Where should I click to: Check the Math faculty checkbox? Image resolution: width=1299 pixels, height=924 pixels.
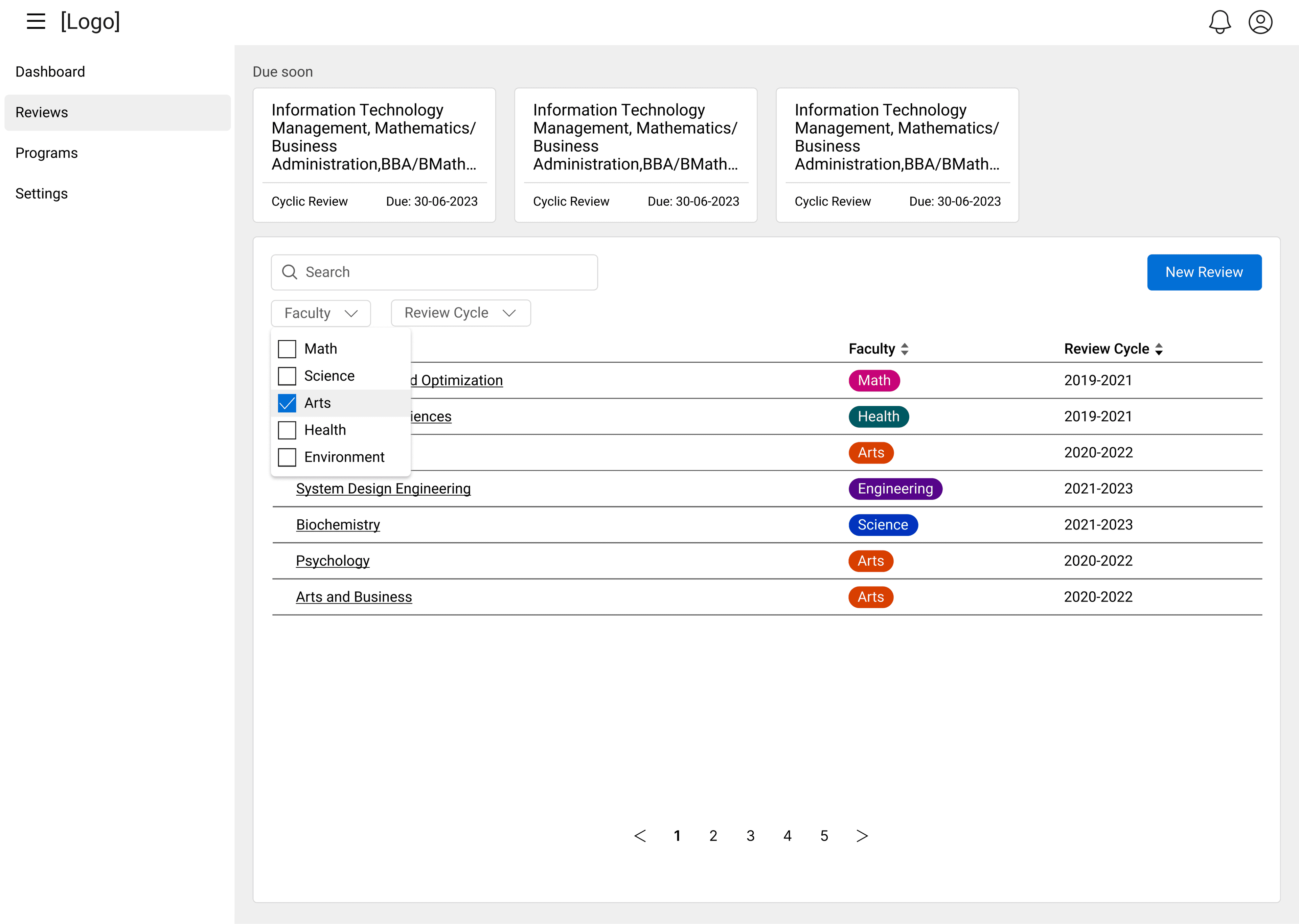point(287,349)
